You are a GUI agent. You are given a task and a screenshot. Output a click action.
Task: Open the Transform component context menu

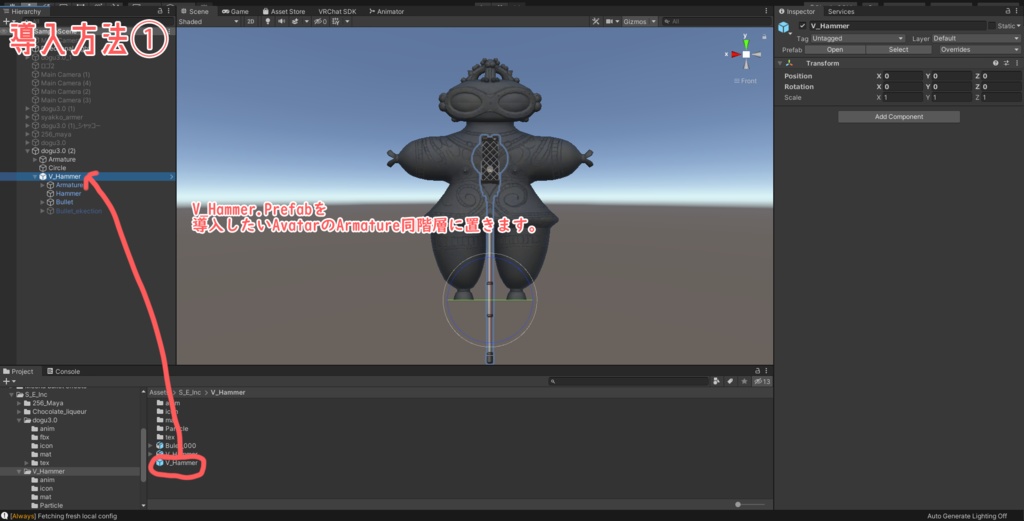[x=1017, y=63]
